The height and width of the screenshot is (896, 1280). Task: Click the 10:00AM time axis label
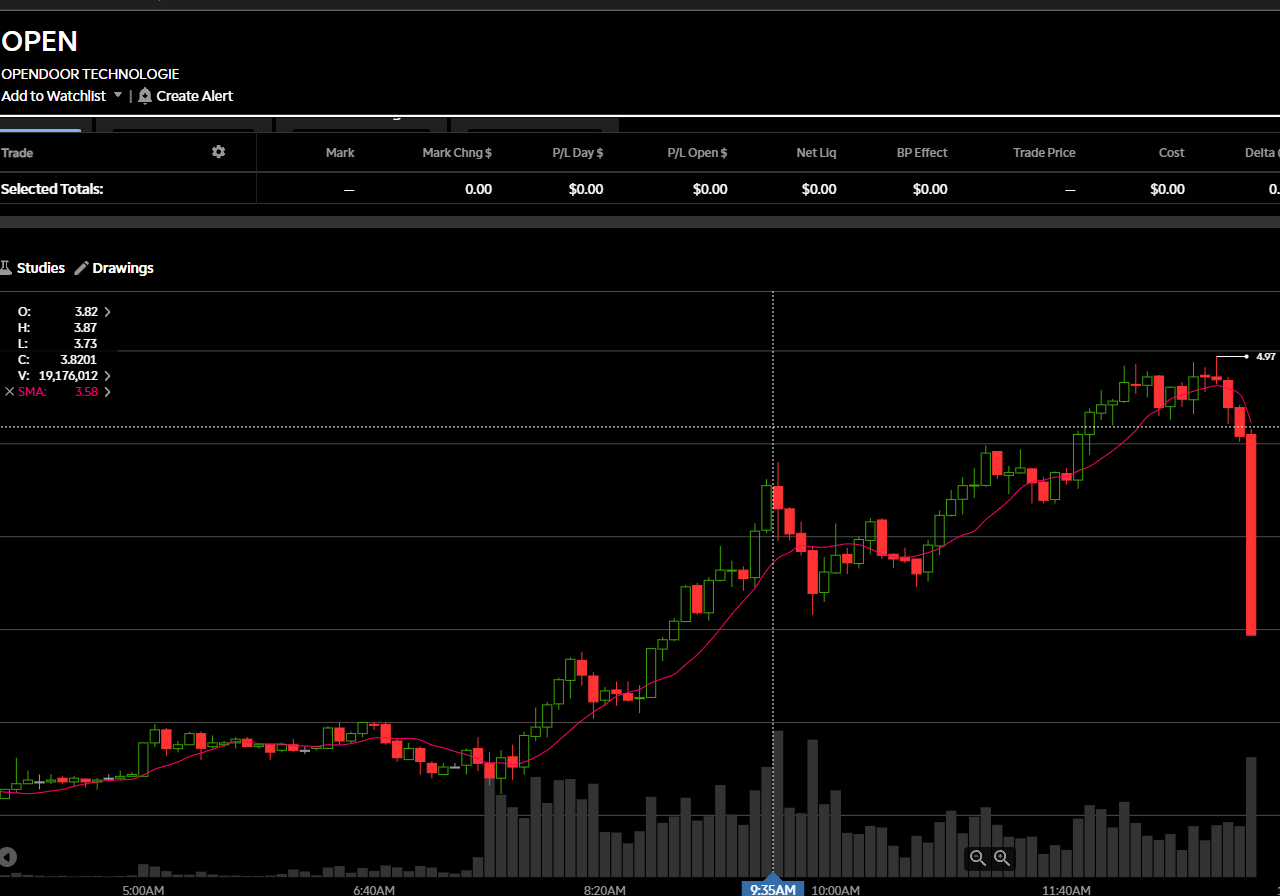click(835, 890)
